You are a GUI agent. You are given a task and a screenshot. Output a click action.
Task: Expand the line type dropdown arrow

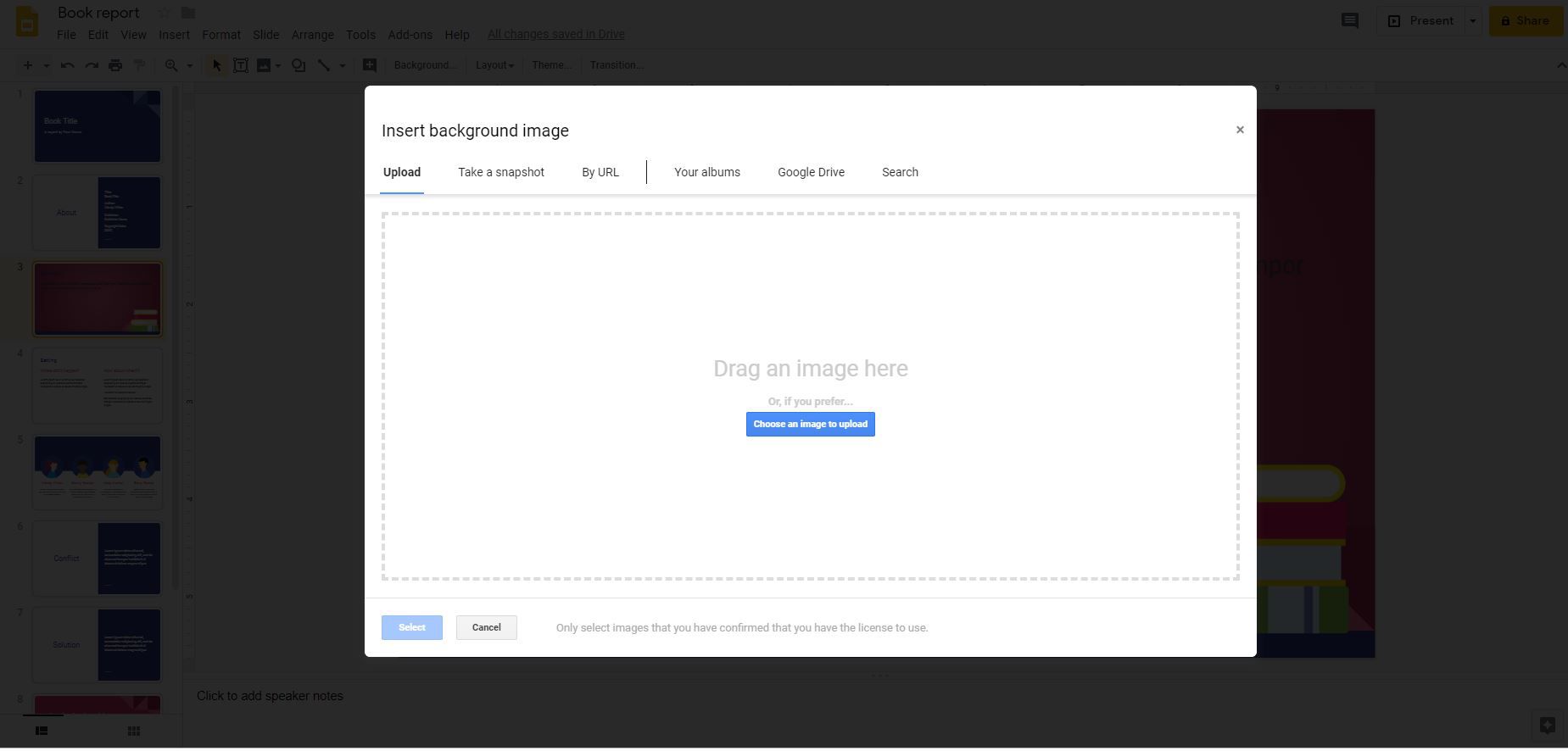click(343, 65)
